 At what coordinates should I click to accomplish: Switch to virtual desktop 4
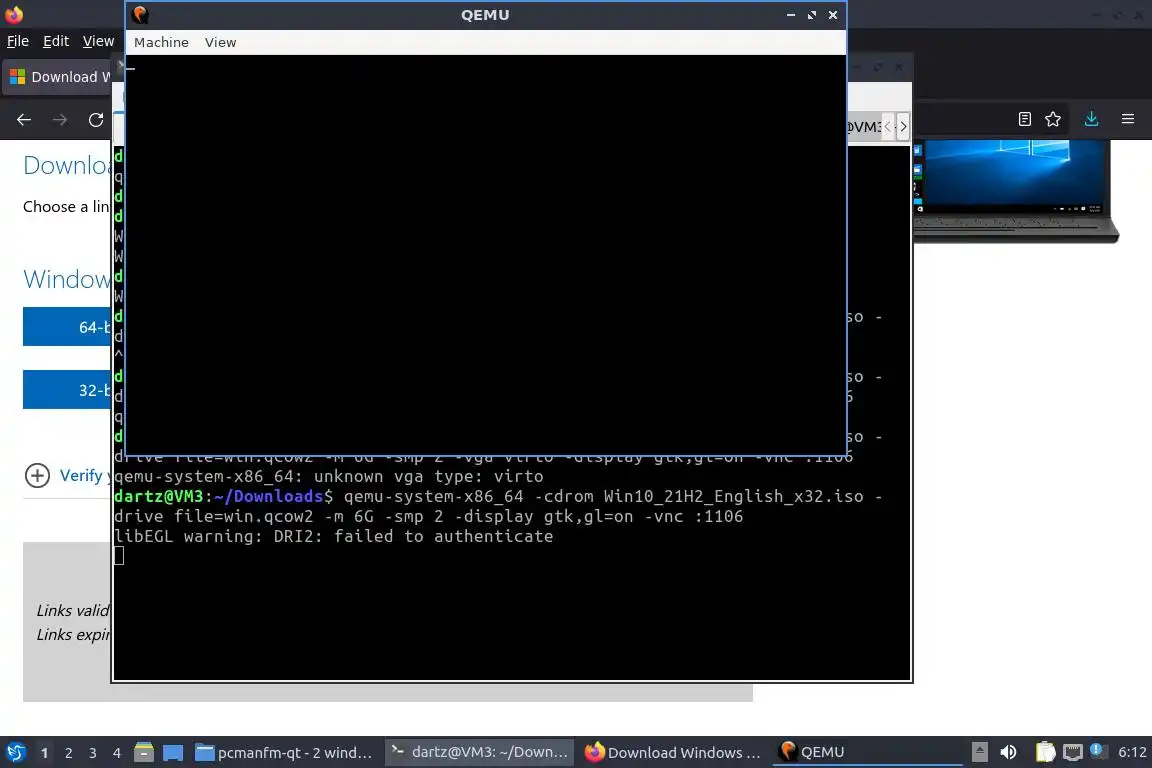pyautogui.click(x=116, y=753)
